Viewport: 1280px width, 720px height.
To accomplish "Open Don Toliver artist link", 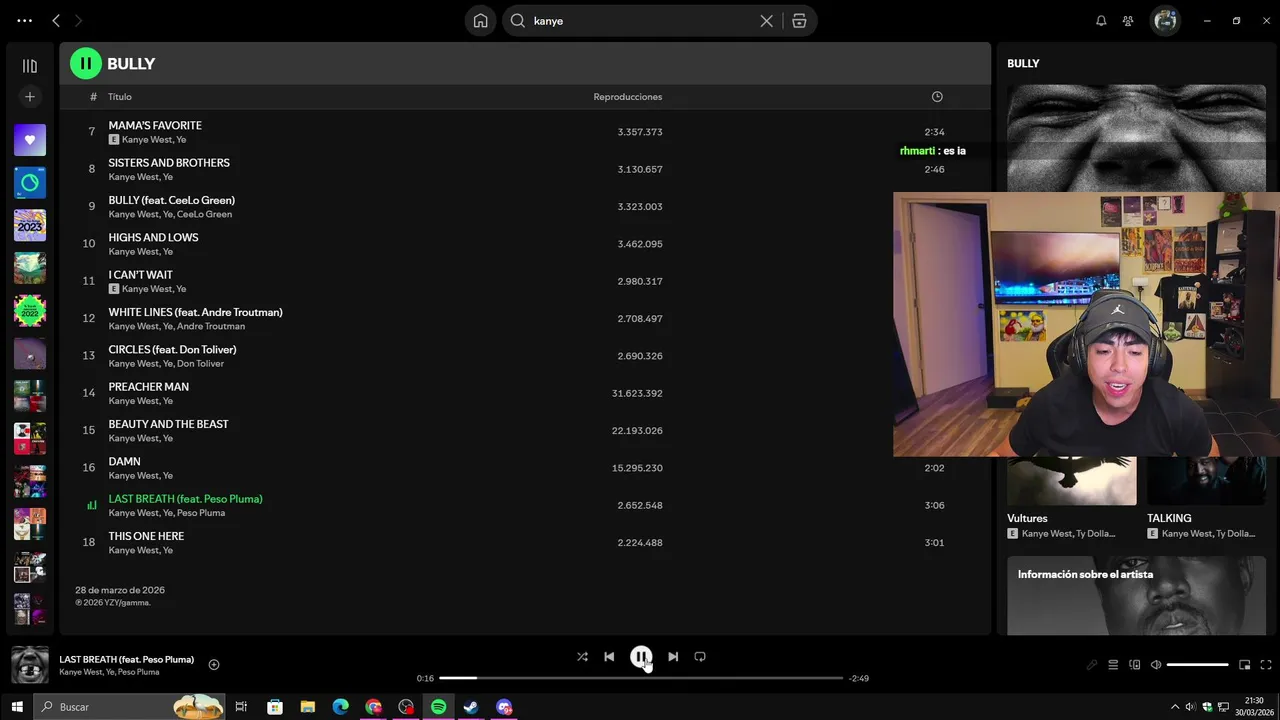I will click(x=201, y=363).
